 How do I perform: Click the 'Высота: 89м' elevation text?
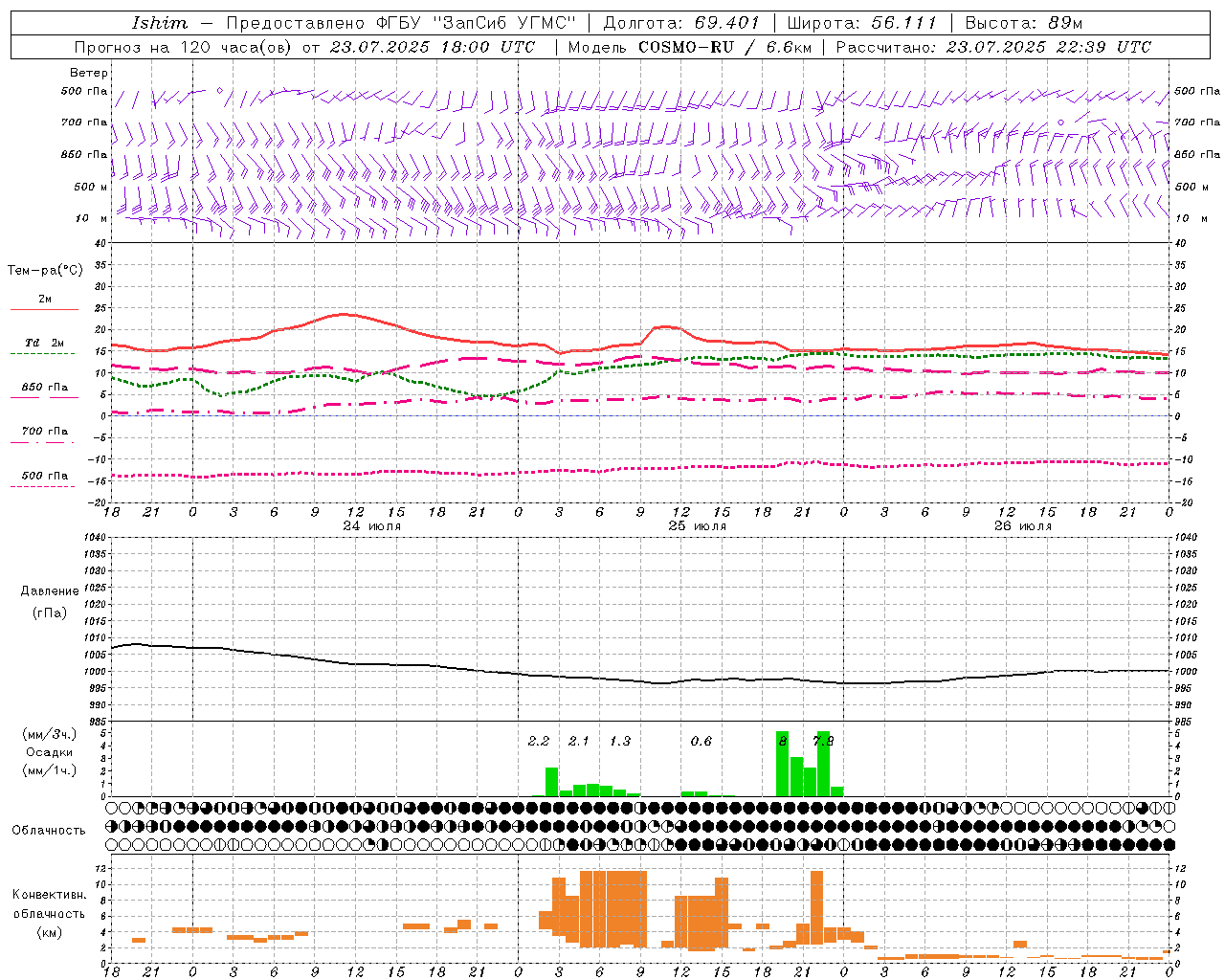[x=1024, y=23]
